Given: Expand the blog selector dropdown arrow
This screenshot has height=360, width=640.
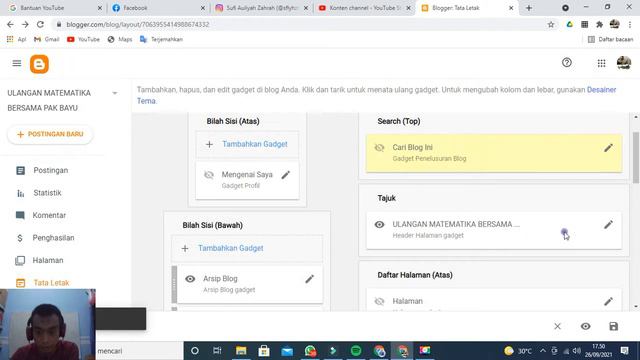Looking at the screenshot, I should pyautogui.click(x=115, y=93).
